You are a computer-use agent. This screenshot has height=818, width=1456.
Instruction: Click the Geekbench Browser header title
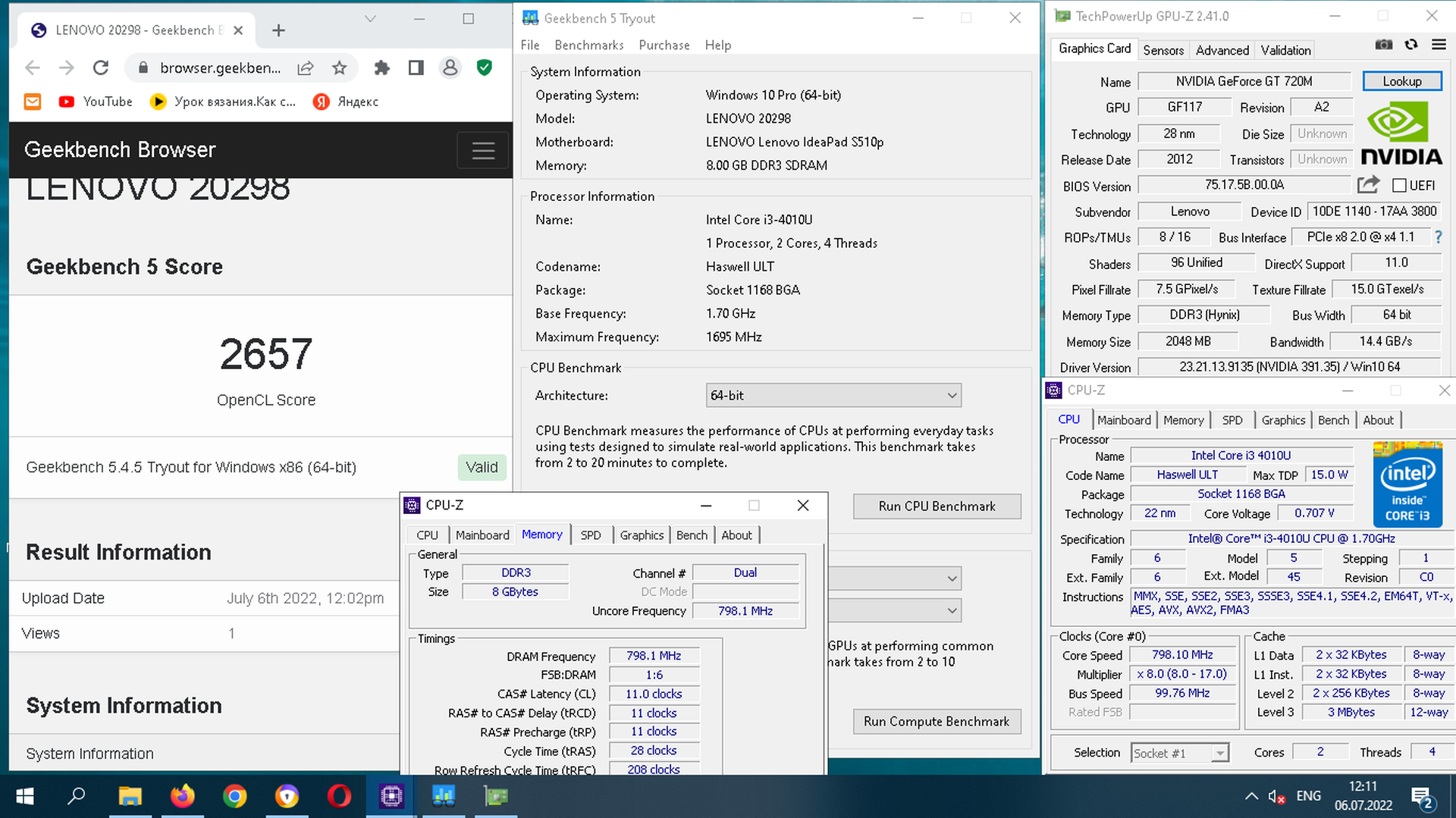(120, 150)
